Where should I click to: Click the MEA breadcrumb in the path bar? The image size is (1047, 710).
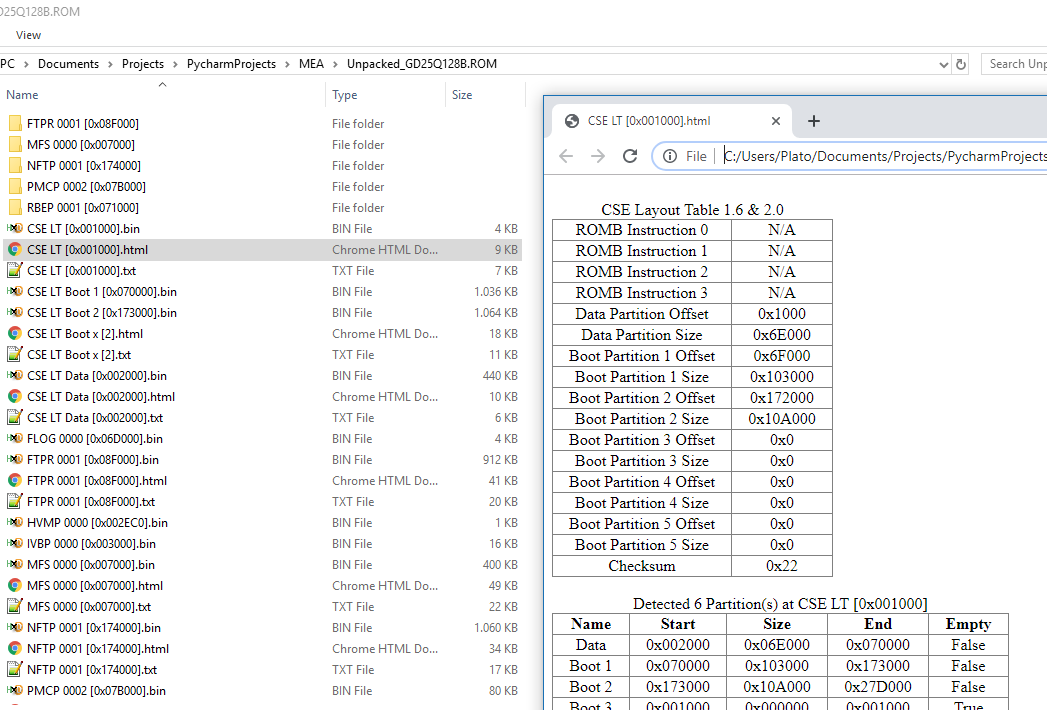point(311,63)
